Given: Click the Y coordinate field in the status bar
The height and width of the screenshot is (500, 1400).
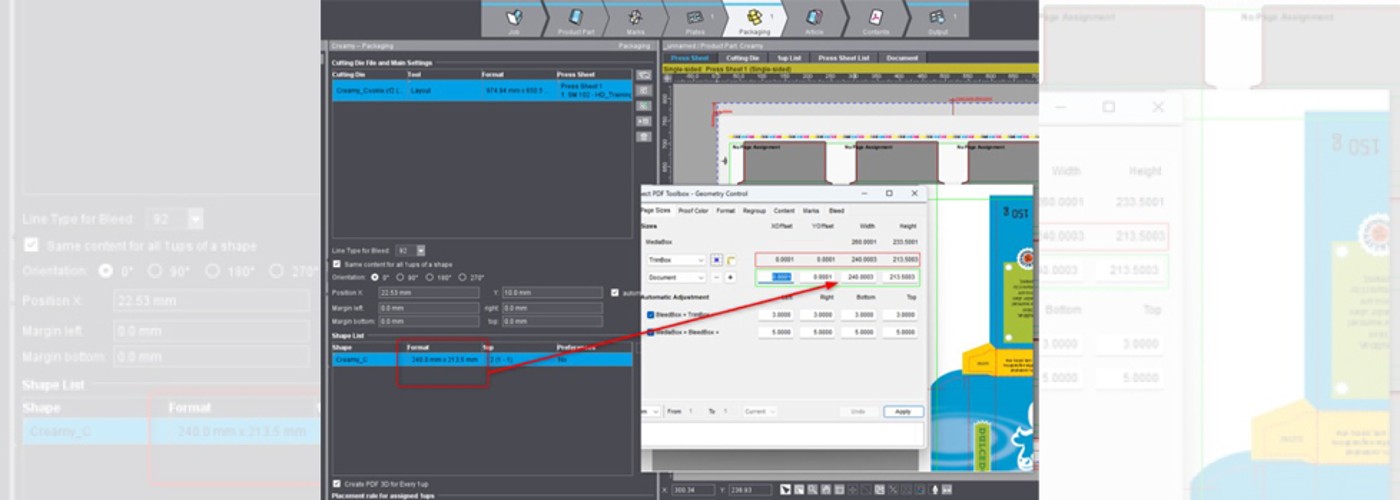Looking at the screenshot, I should tap(750, 490).
